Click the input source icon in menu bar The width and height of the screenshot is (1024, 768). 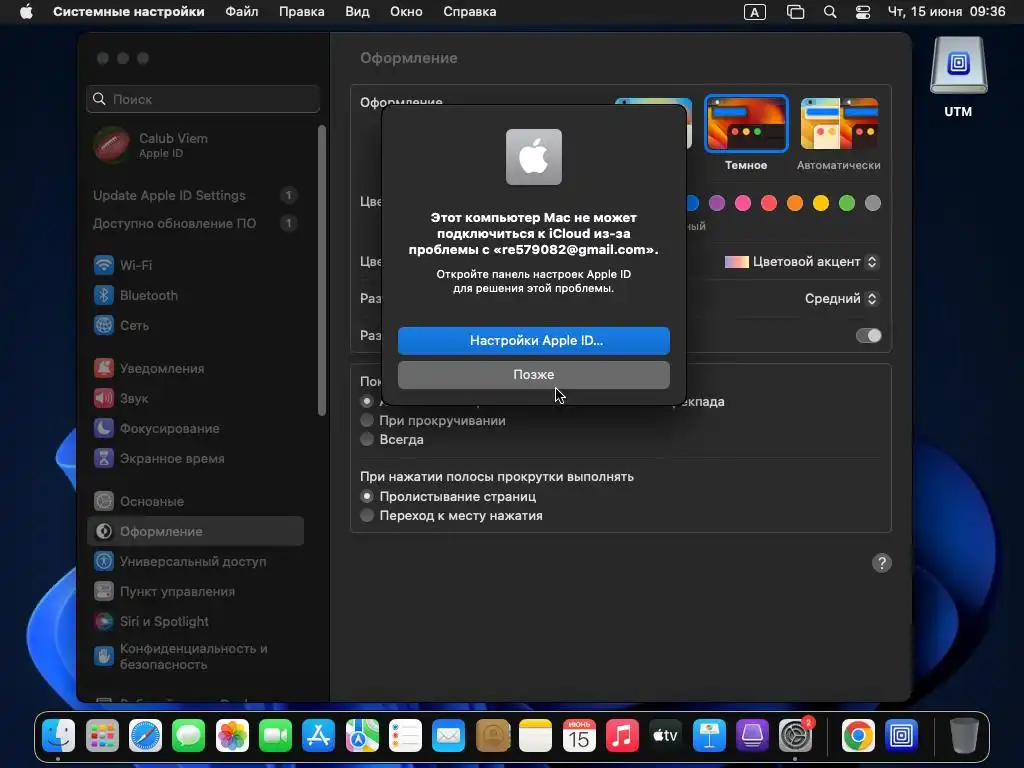(x=754, y=12)
